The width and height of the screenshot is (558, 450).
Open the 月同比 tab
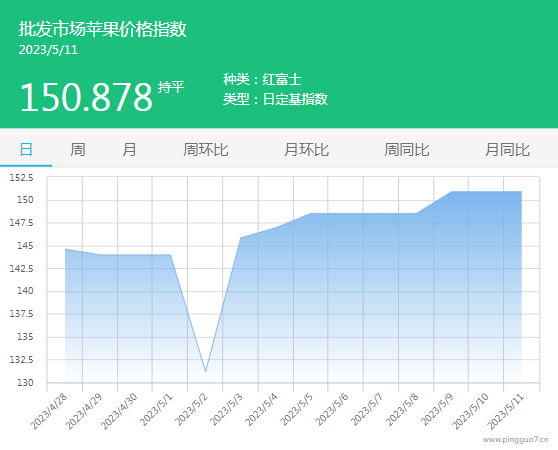pos(507,149)
